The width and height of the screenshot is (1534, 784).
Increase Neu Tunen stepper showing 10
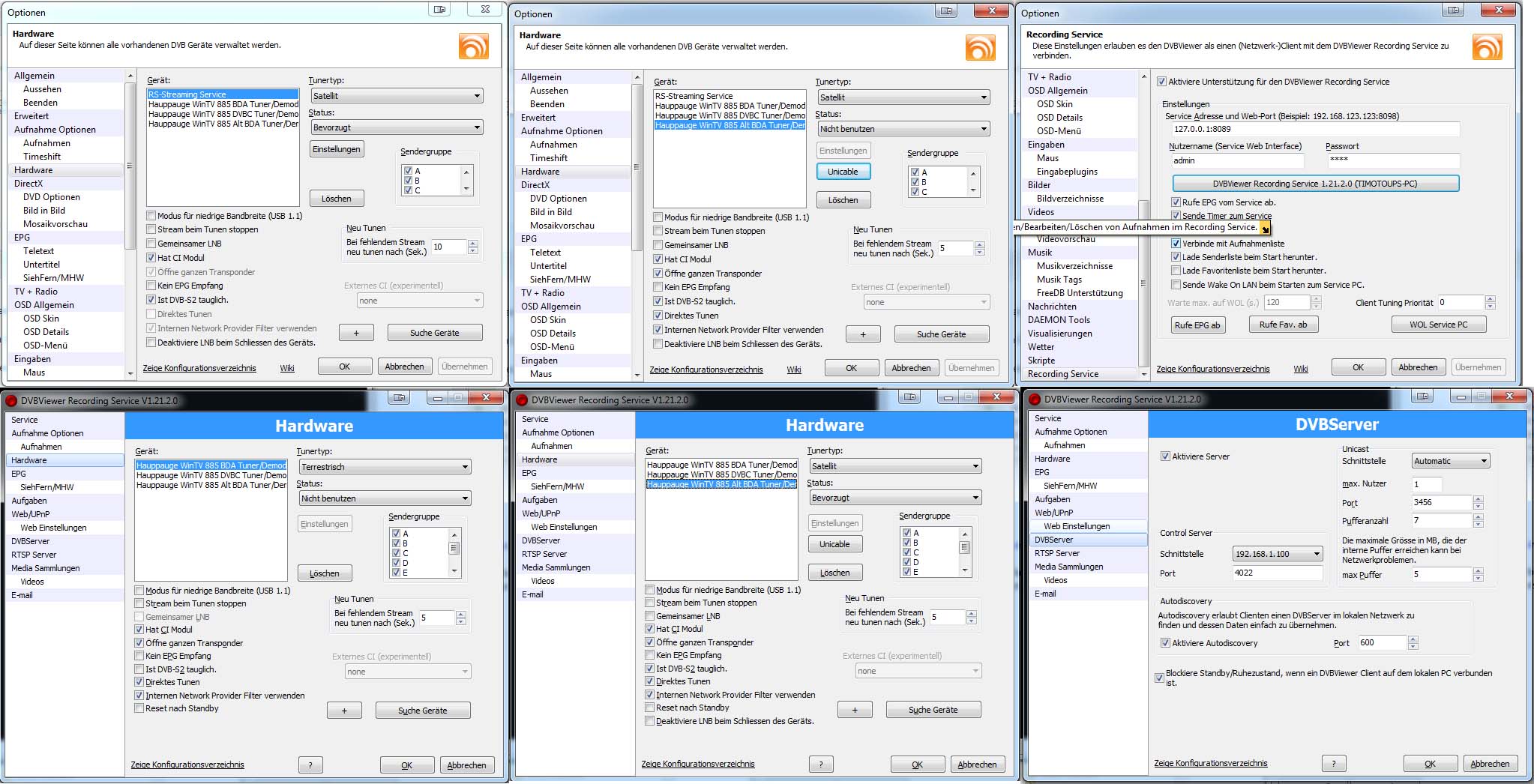click(472, 243)
